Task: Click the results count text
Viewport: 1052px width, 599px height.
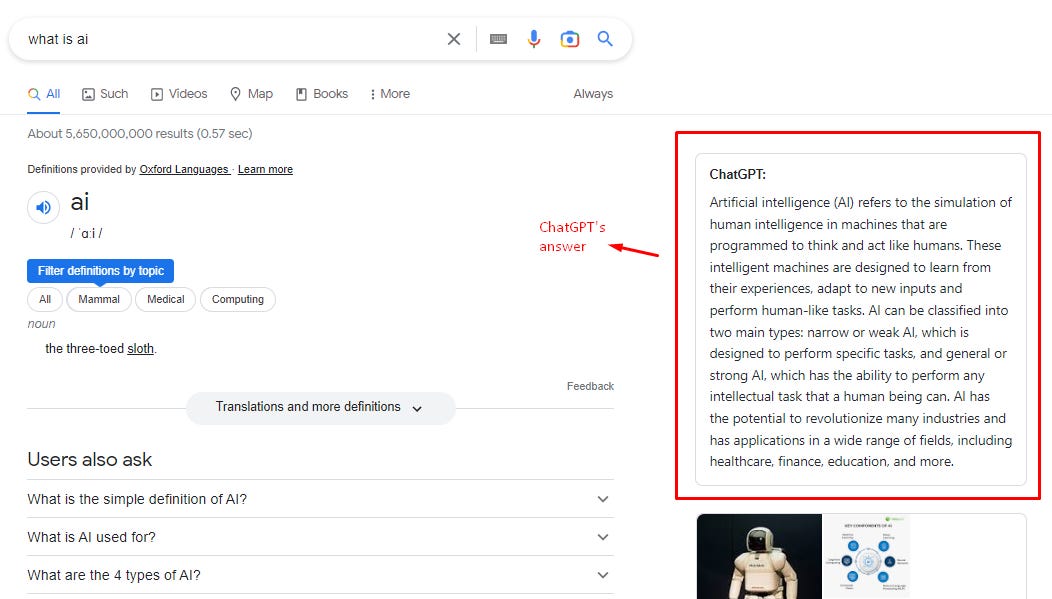Action: (x=140, y=133)
